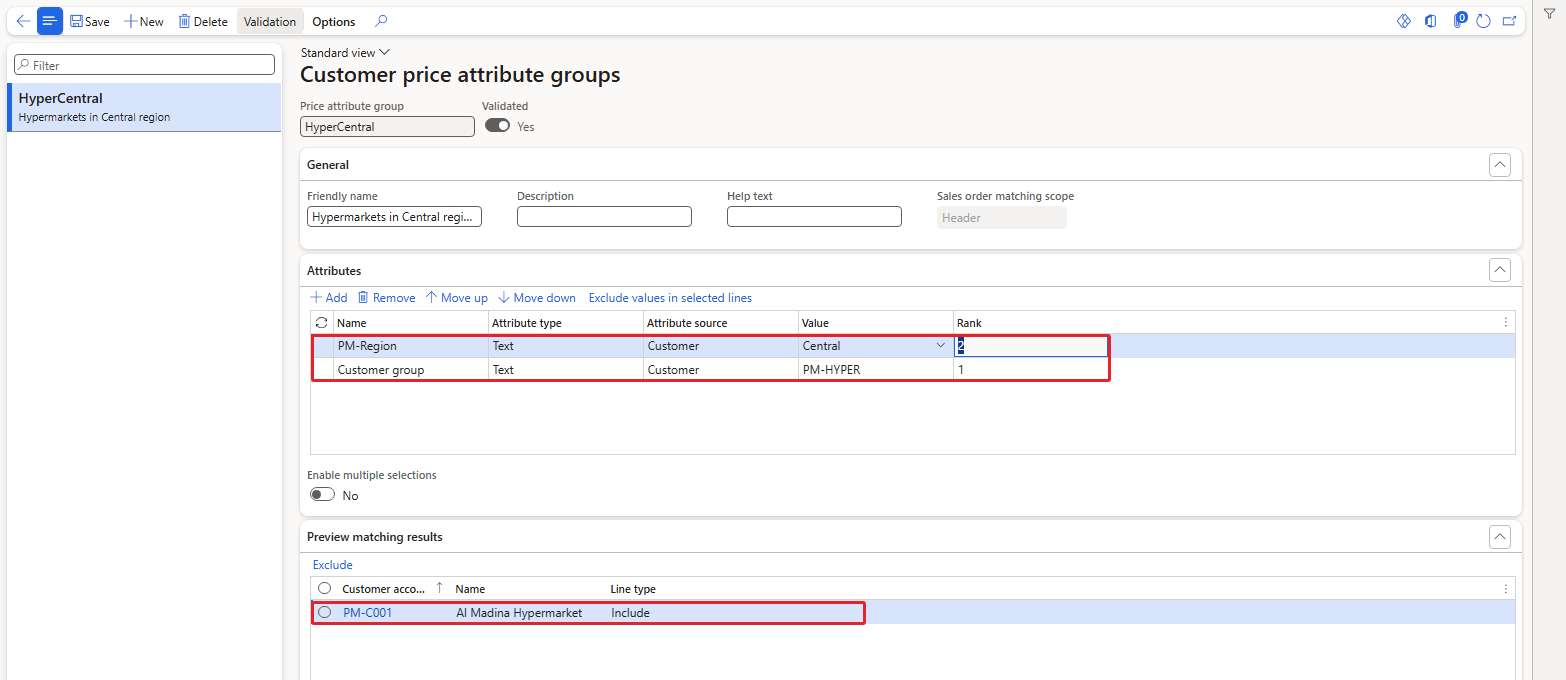Viewport: 1566px width, 680px height.
Task: Click the Value column header
Action: pyautogui.click(x=876, y=323)
